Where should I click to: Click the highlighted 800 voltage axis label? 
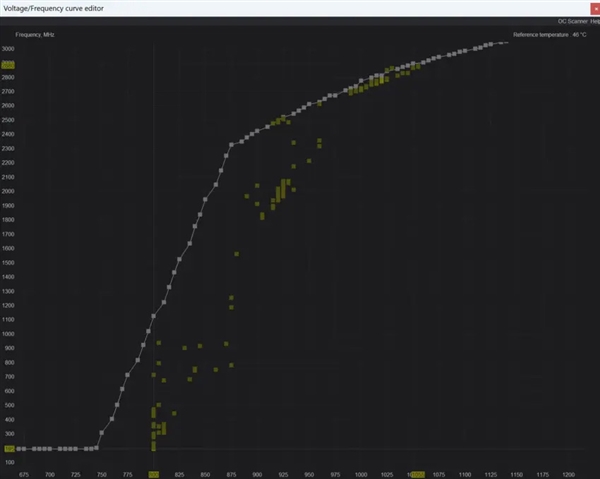click(153, 474)
